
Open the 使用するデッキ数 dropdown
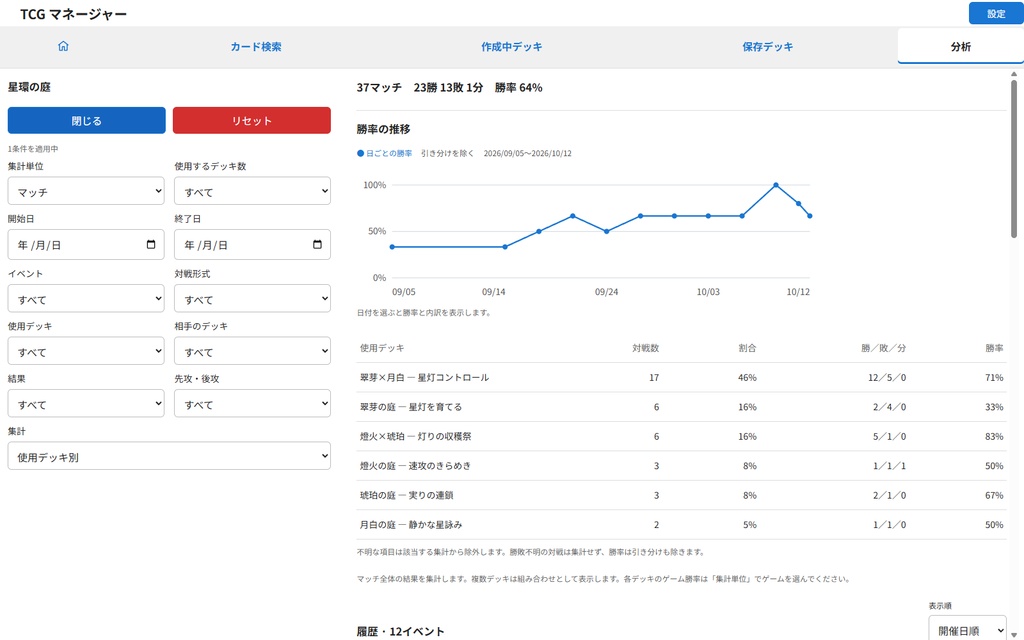tap(253, 191)
